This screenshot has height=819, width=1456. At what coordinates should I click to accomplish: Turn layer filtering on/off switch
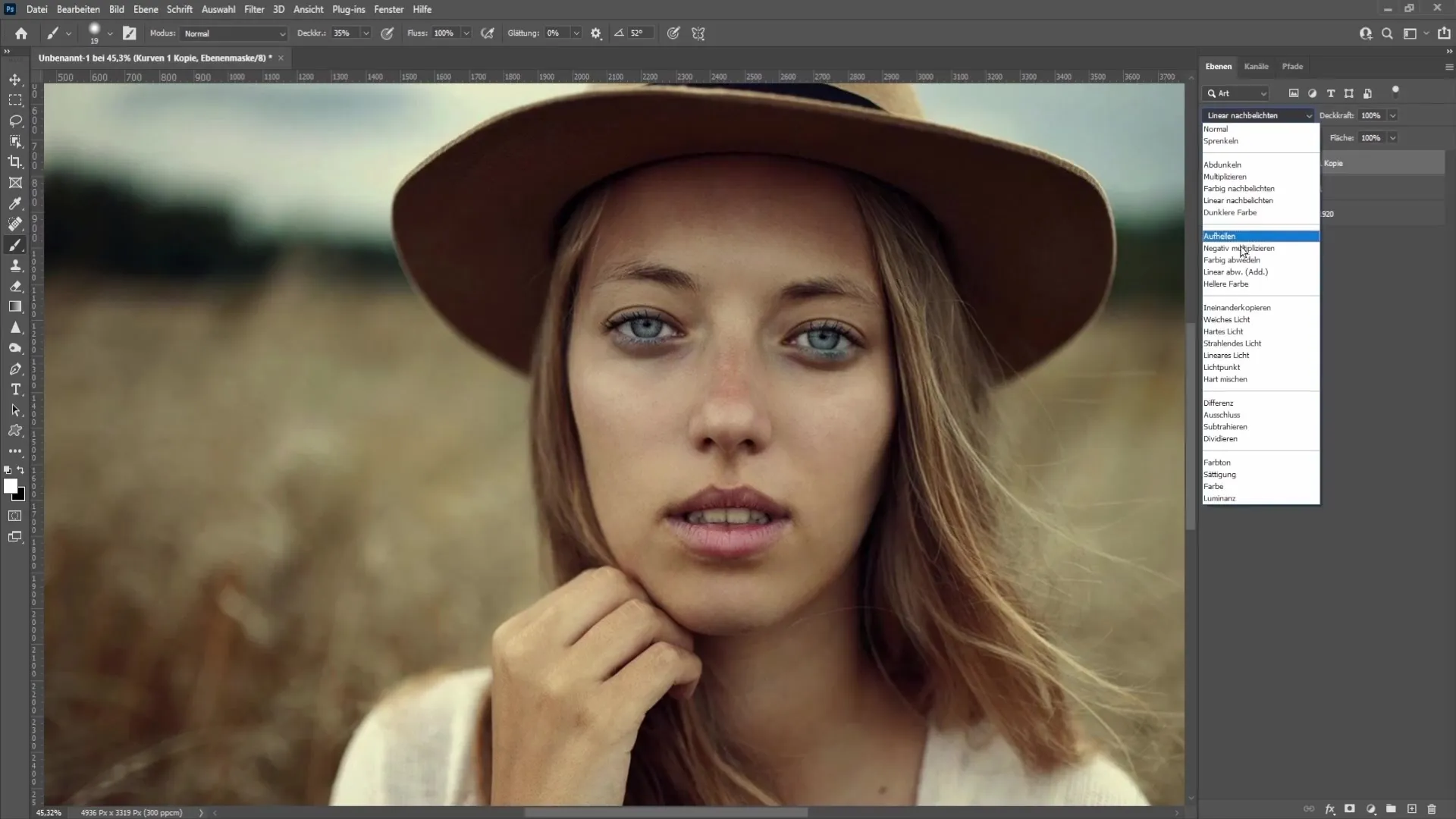pos(1395,92)
